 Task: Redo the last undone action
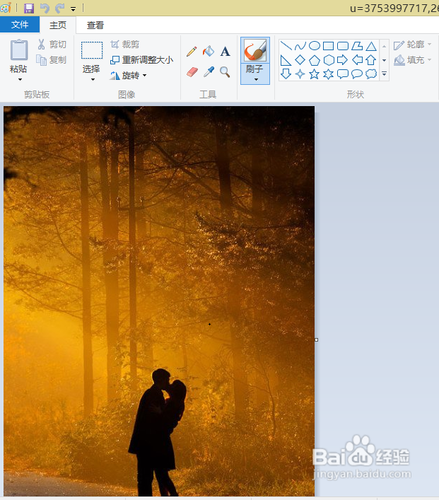60,8
